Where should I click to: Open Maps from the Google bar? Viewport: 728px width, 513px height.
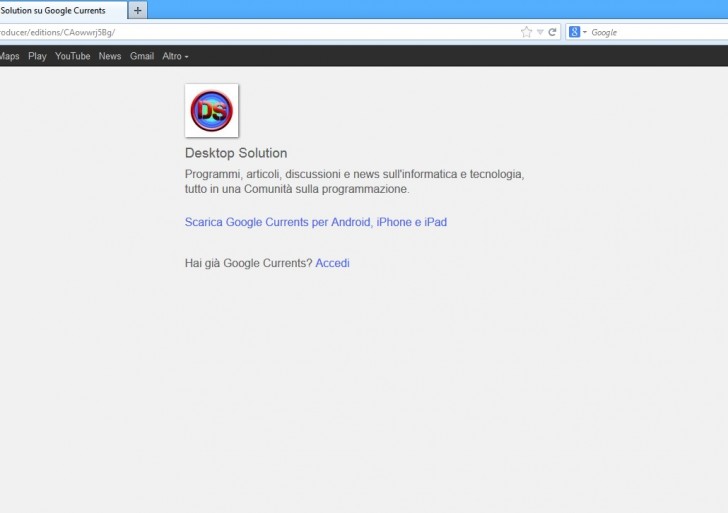pos(9,56)
